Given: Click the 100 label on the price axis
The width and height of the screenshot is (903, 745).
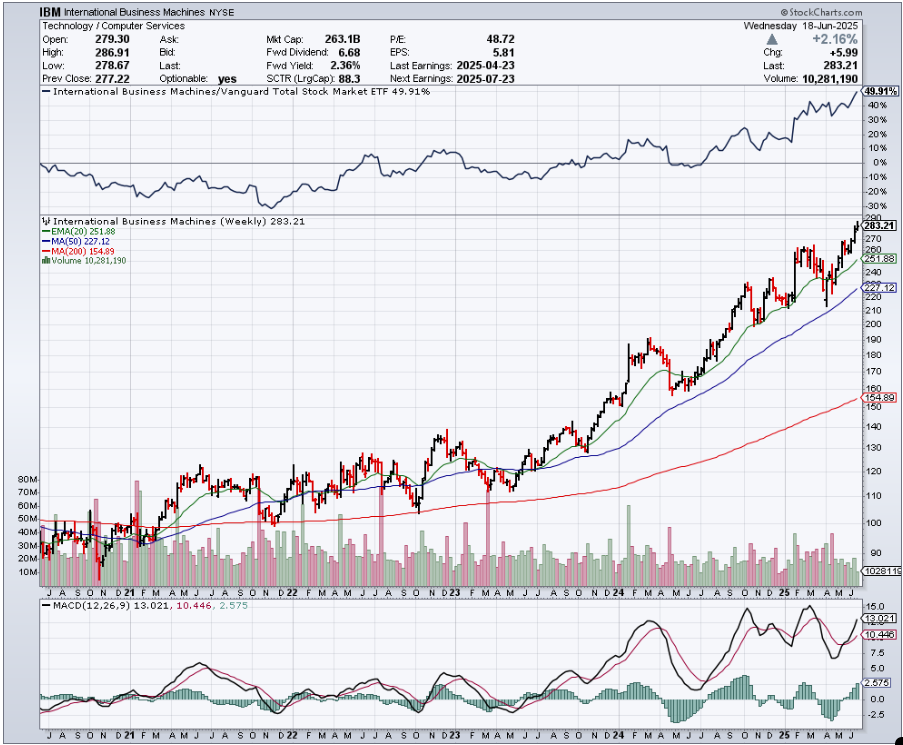Looking at the screenshot, I should (872, 523).
